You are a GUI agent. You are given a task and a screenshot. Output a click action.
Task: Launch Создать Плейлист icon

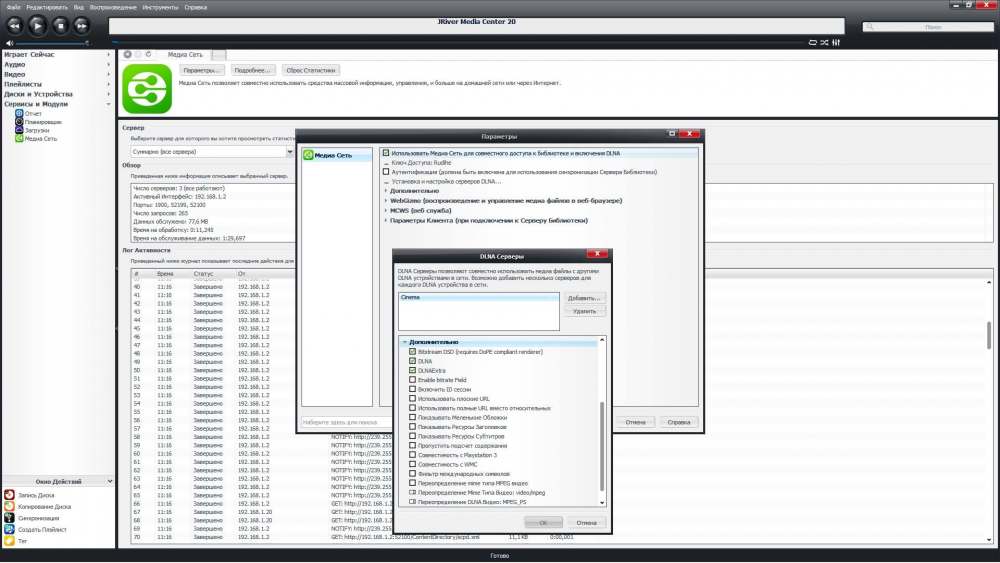tap(9, 529)
